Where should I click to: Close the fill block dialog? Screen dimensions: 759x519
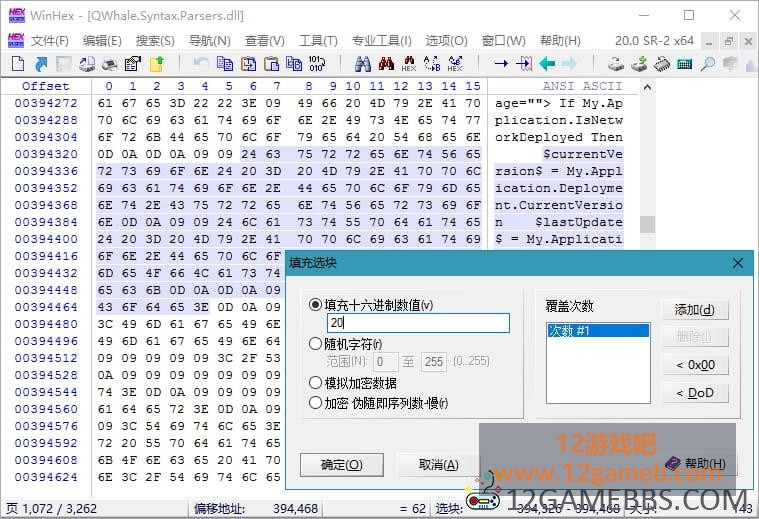(738, 263)
